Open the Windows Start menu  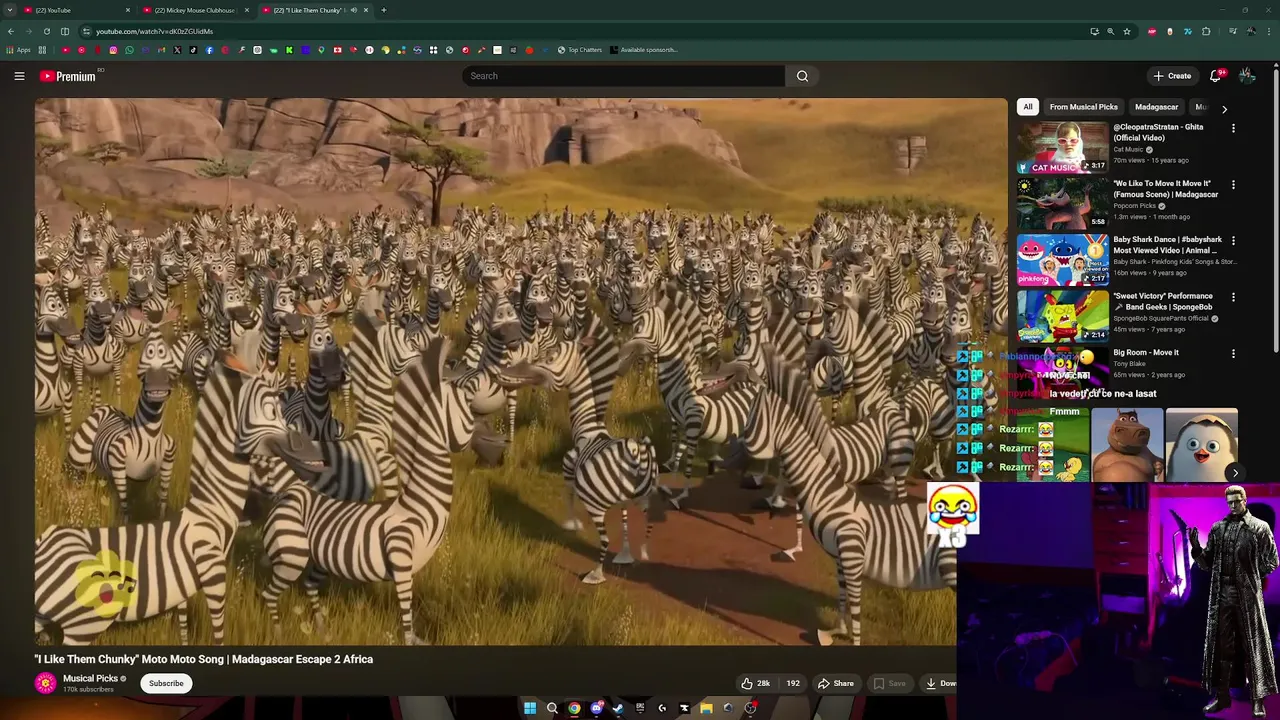530,708
